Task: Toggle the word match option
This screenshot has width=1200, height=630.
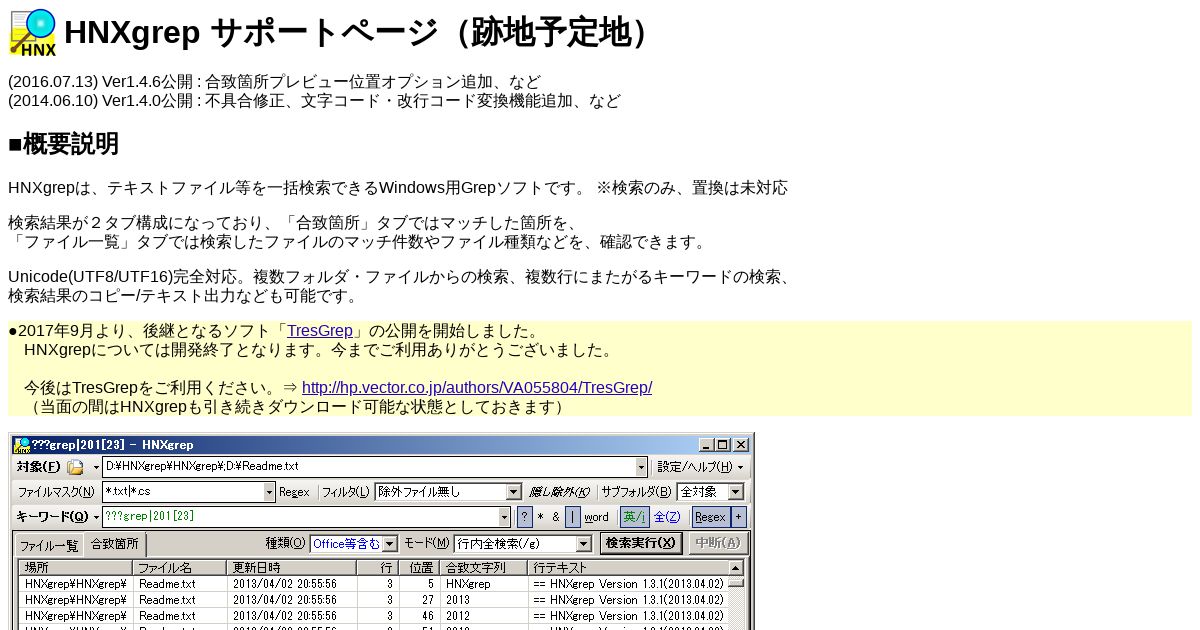Action: coord(596,517)
